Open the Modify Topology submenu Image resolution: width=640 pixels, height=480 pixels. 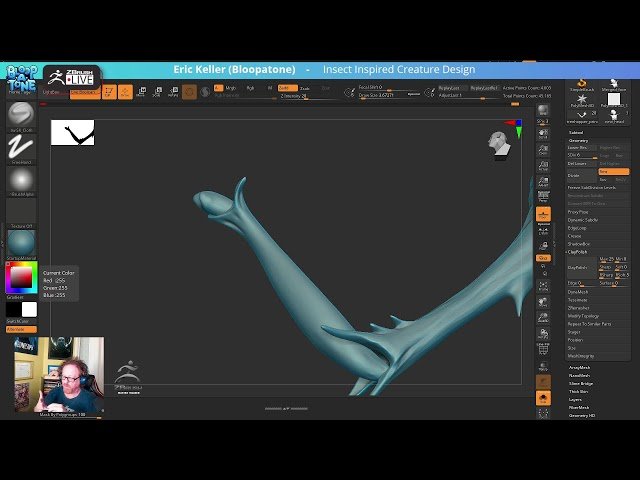coord(584,315)
